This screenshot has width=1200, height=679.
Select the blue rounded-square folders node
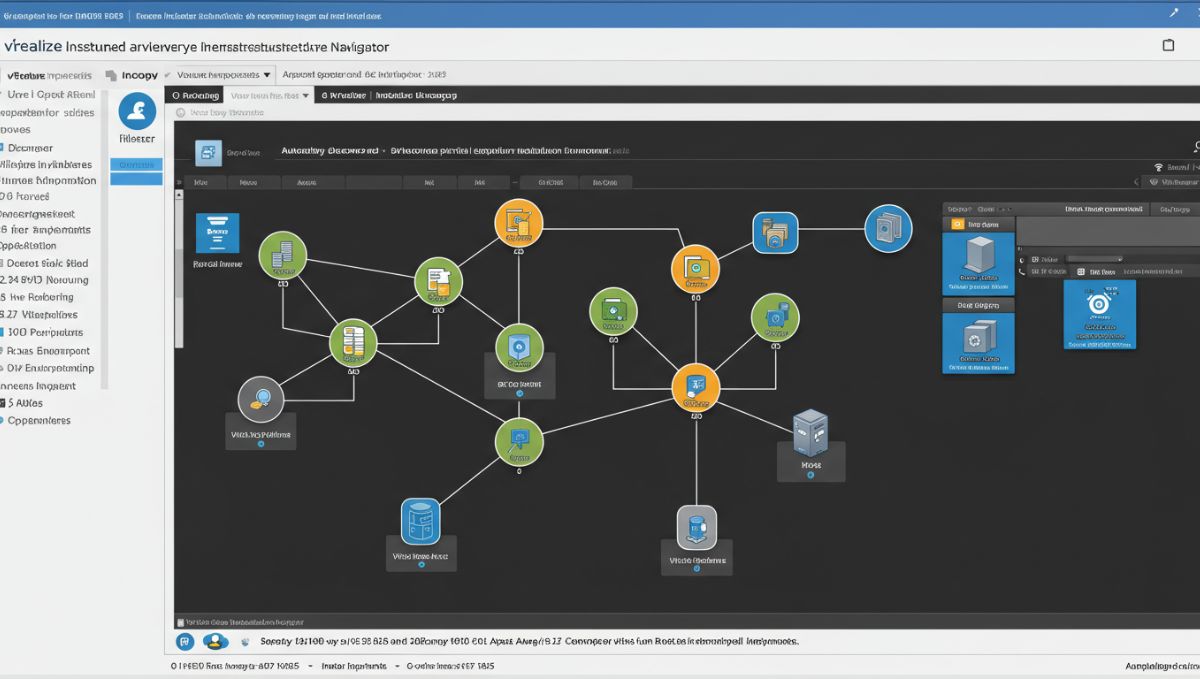[774, 232]
